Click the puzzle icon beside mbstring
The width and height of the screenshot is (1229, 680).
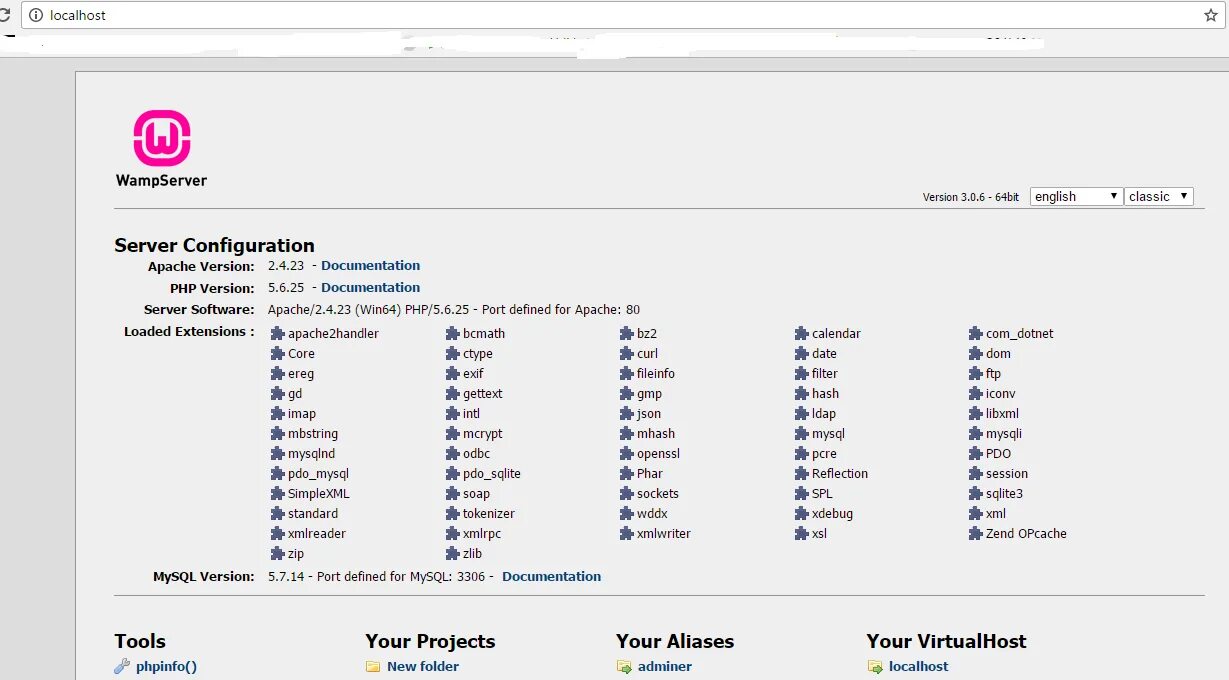tap(278, 433)
